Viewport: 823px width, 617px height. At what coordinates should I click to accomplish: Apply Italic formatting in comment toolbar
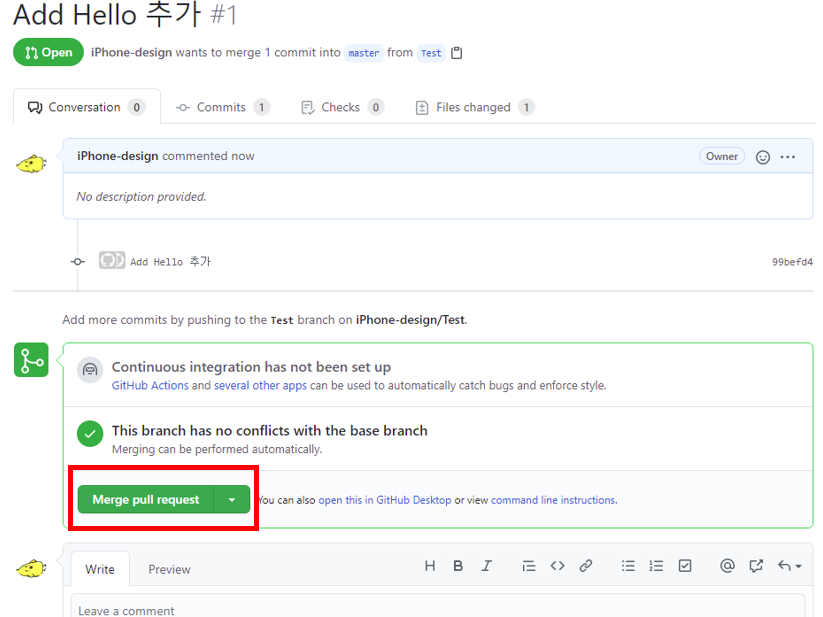coord(487,566)
